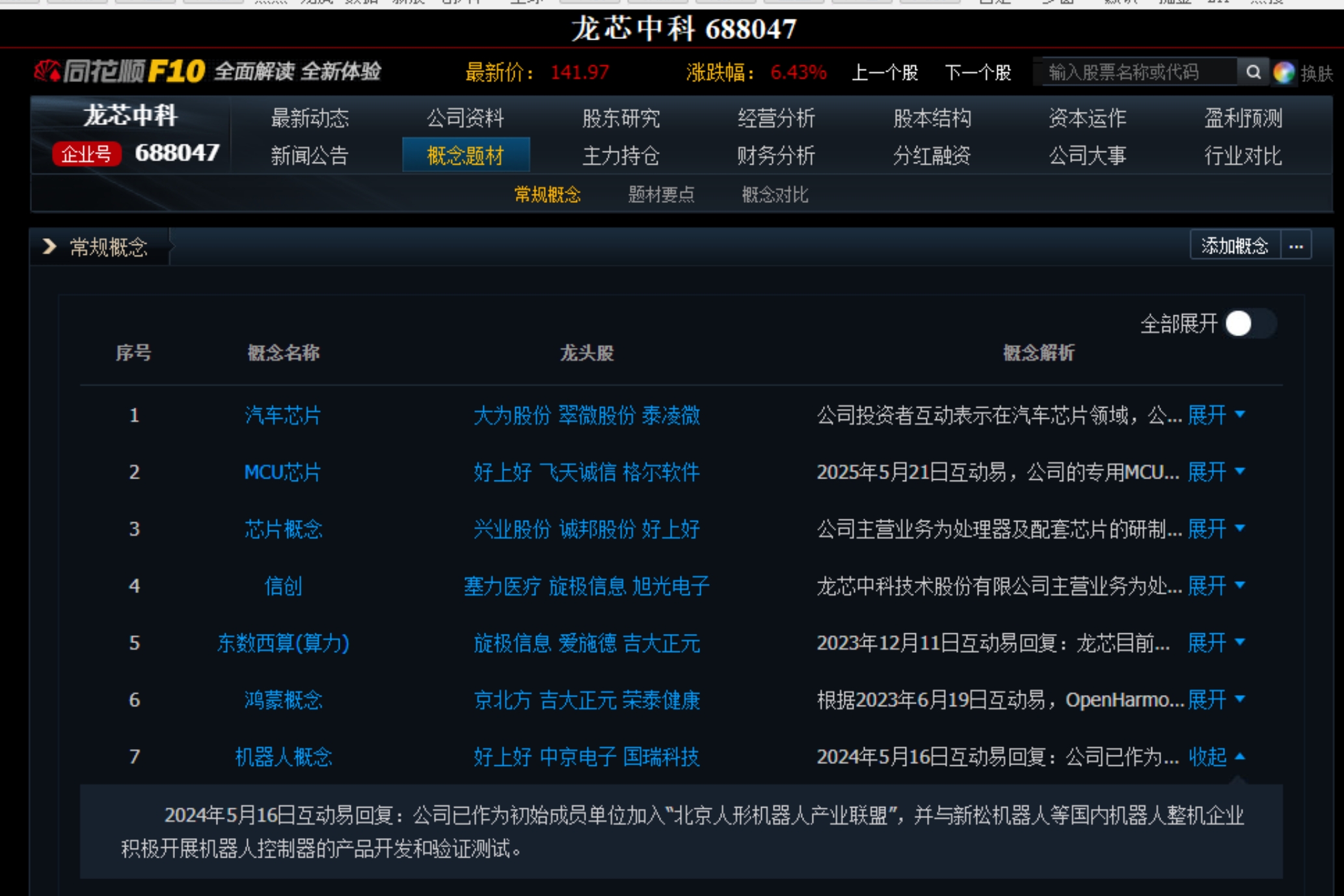Go to 下一个股

coord(978,72)
